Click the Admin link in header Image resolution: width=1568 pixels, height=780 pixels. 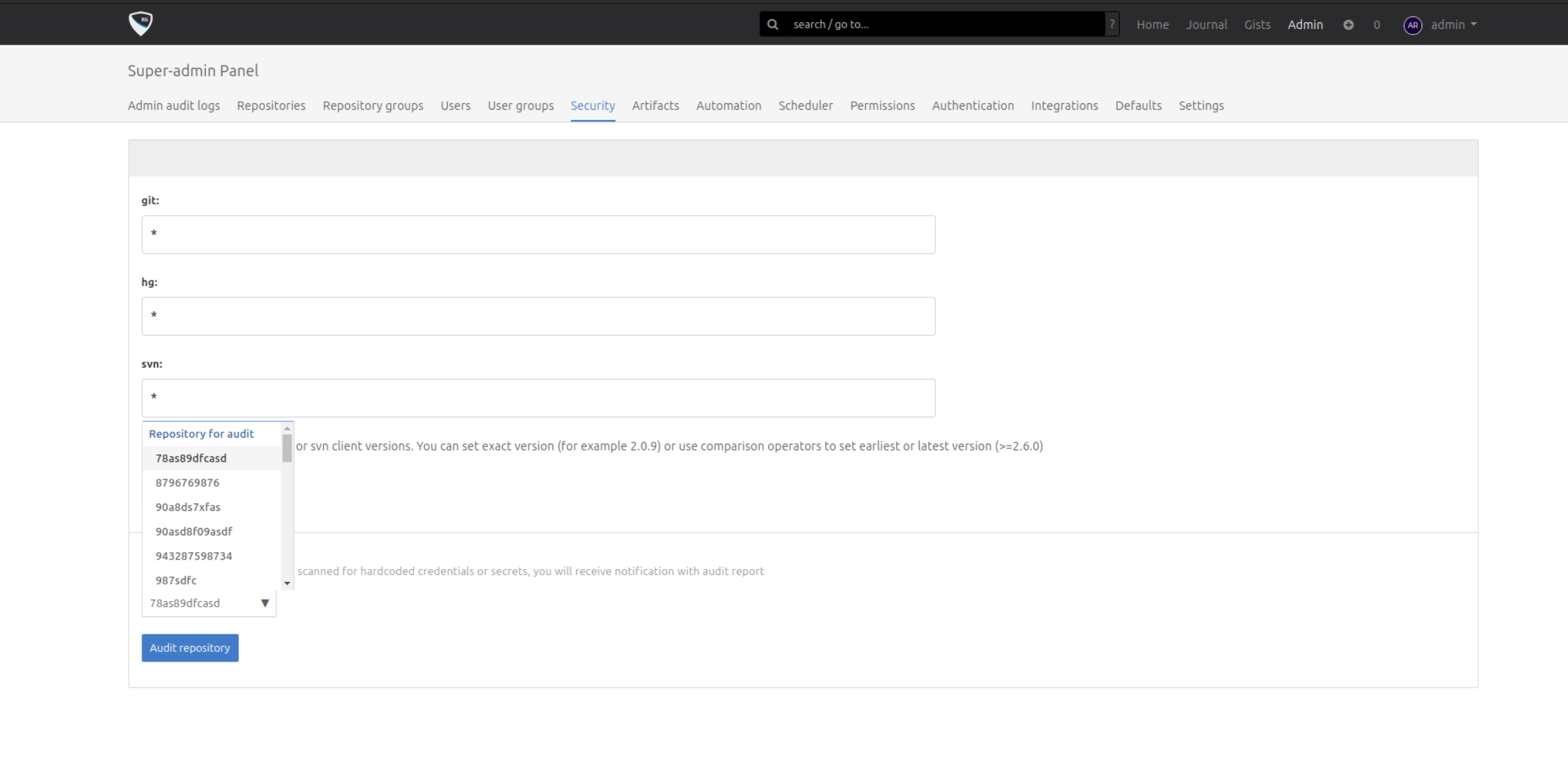[x=1306, y=25]
